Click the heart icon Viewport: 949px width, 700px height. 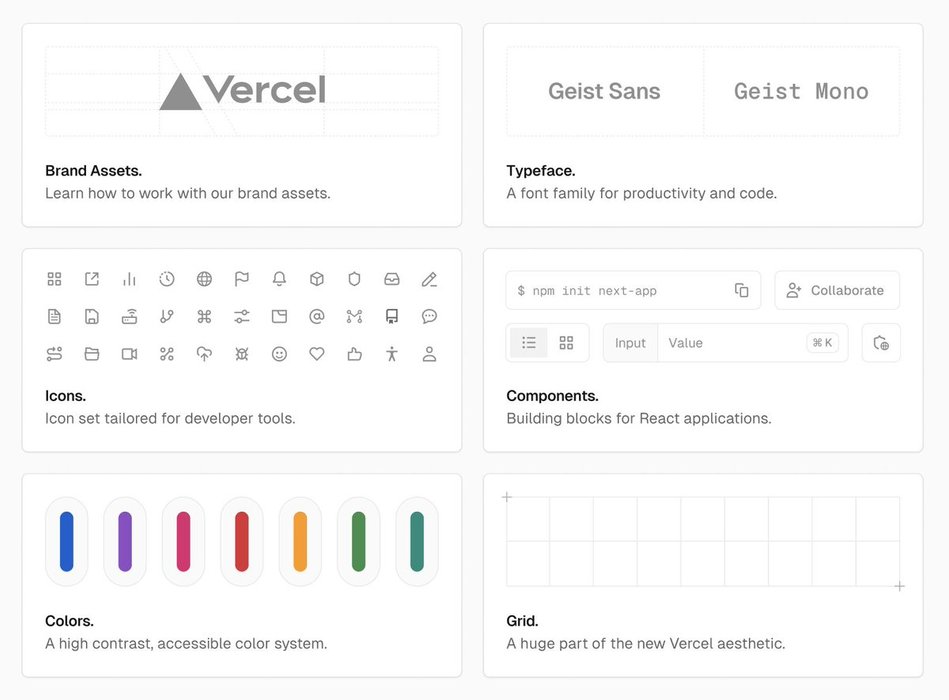point(317,354)
